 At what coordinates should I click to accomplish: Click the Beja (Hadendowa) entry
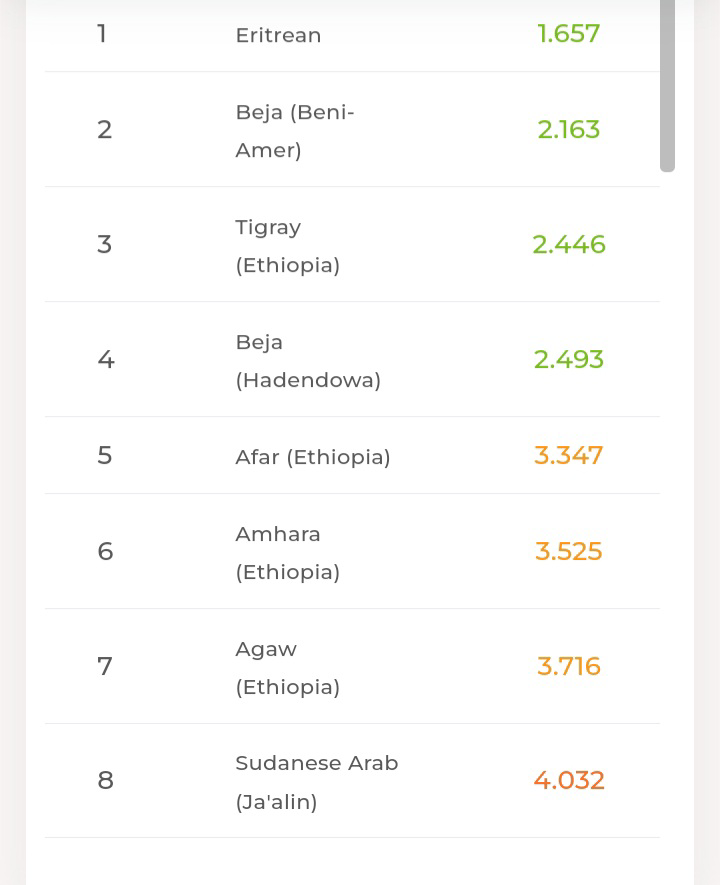click(308, 361)
